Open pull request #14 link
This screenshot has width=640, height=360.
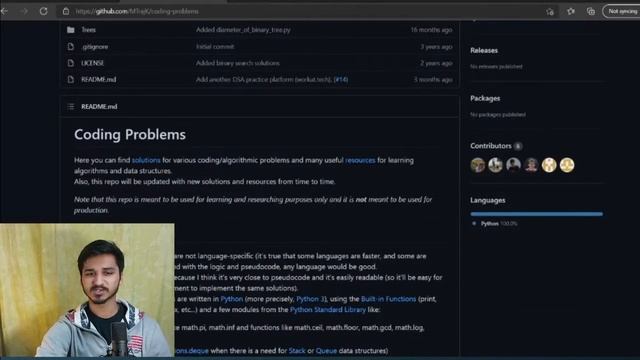click(x=341, y=79)
